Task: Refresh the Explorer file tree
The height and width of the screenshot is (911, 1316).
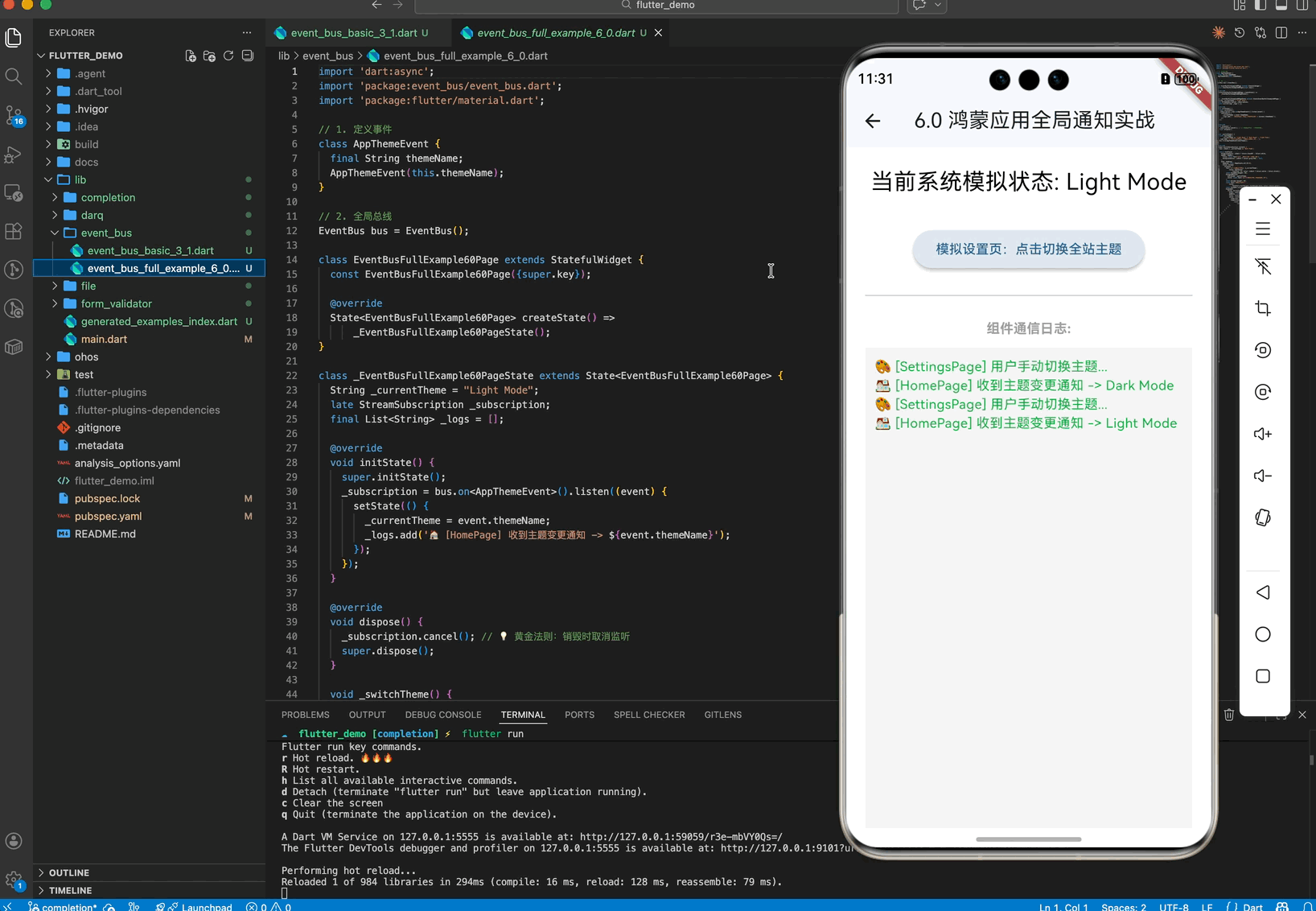Action: 228,56
